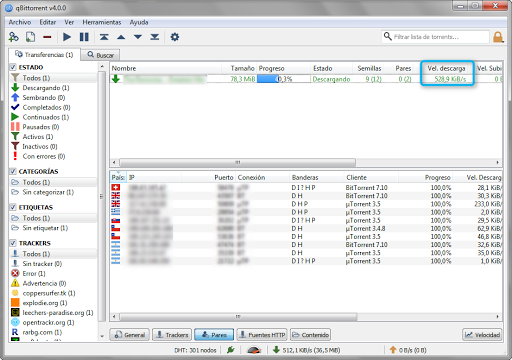Image resolution: width=512 pixels, height=360 pixels.
Task: Switch to the Buscar tab
Action: (100, 55)
